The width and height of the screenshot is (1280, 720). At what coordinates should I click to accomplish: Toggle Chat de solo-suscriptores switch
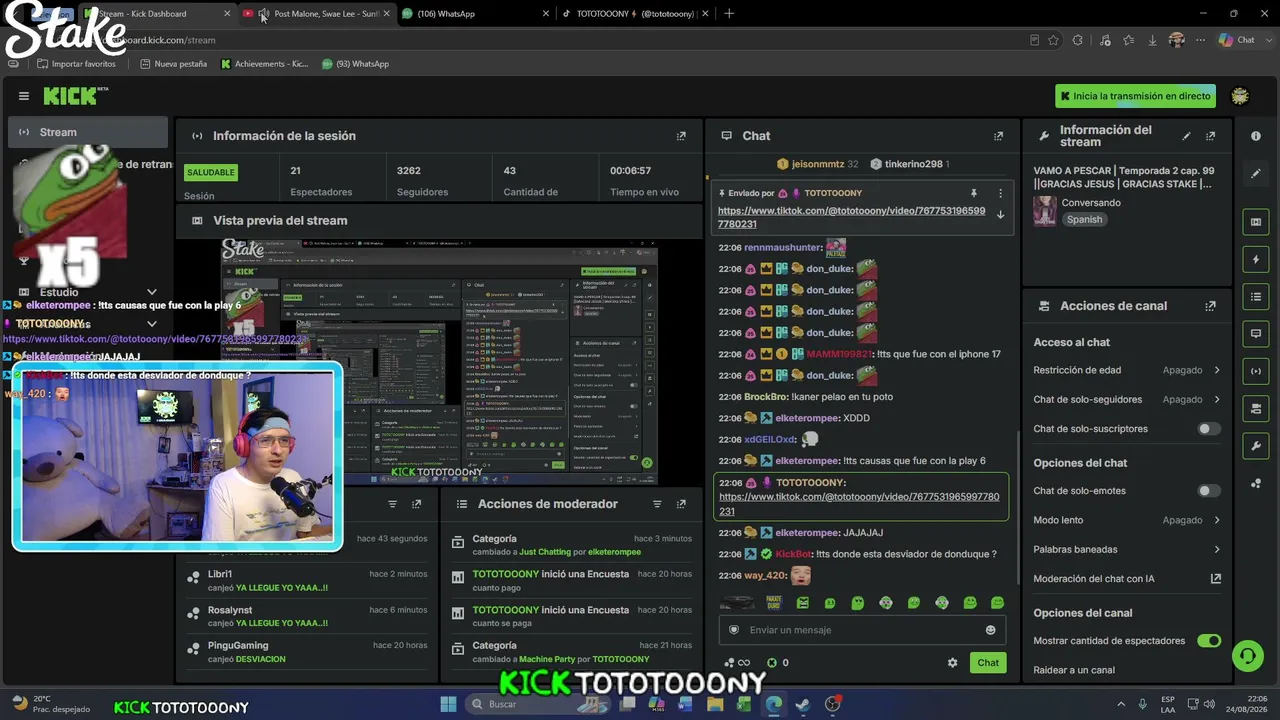tap(1209, 429)
